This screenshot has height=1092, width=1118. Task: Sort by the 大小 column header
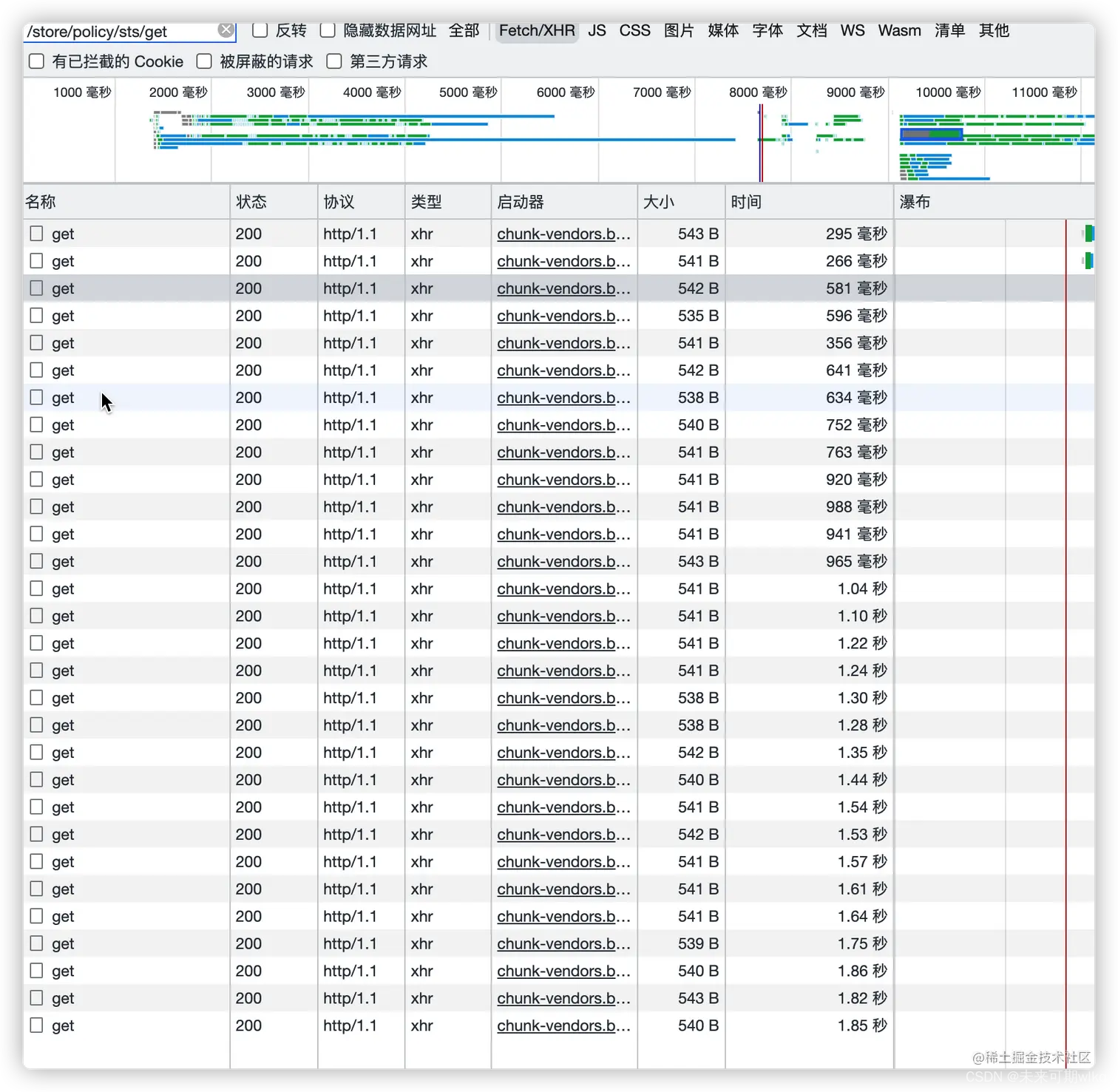[x=681, y=202]
